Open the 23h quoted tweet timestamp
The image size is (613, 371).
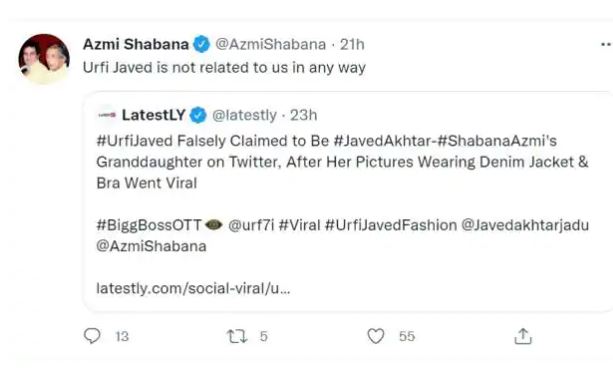(303, 115)
